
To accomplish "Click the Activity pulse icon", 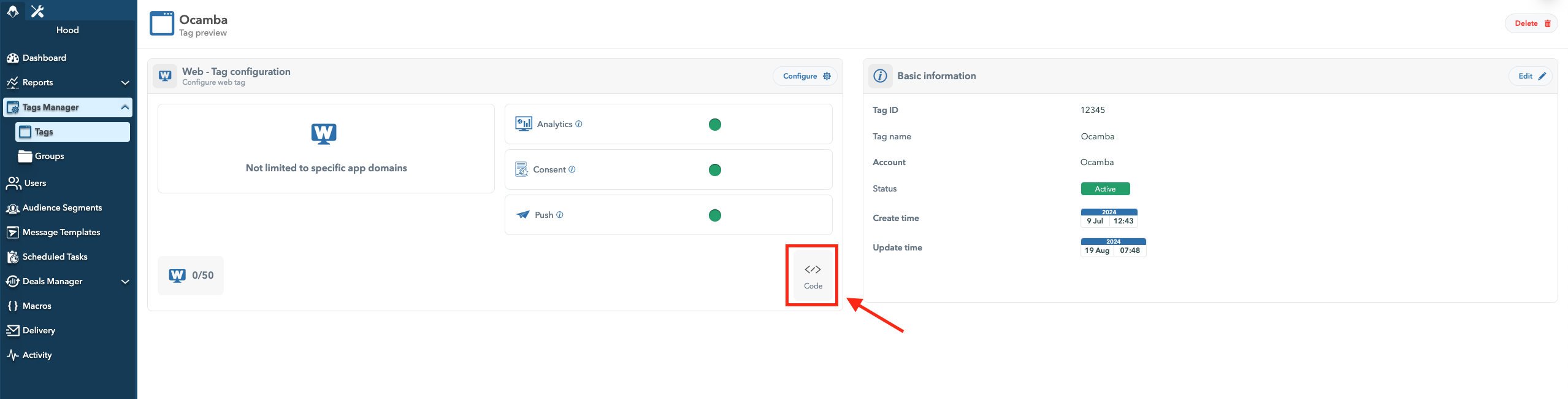I will (x=13, y=355).
